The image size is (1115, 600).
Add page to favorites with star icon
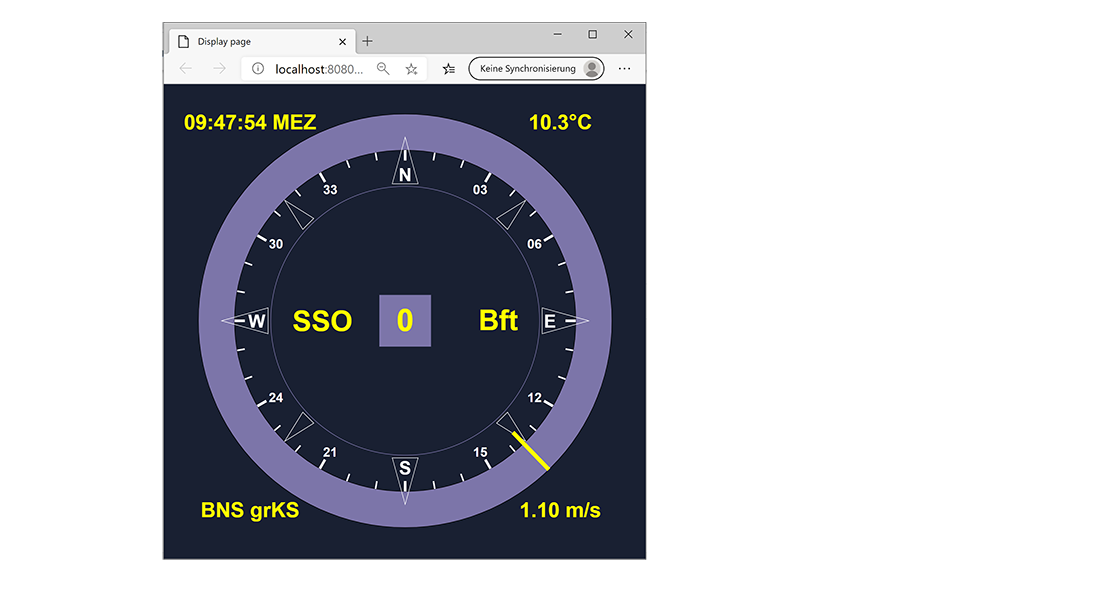point(411,69)
